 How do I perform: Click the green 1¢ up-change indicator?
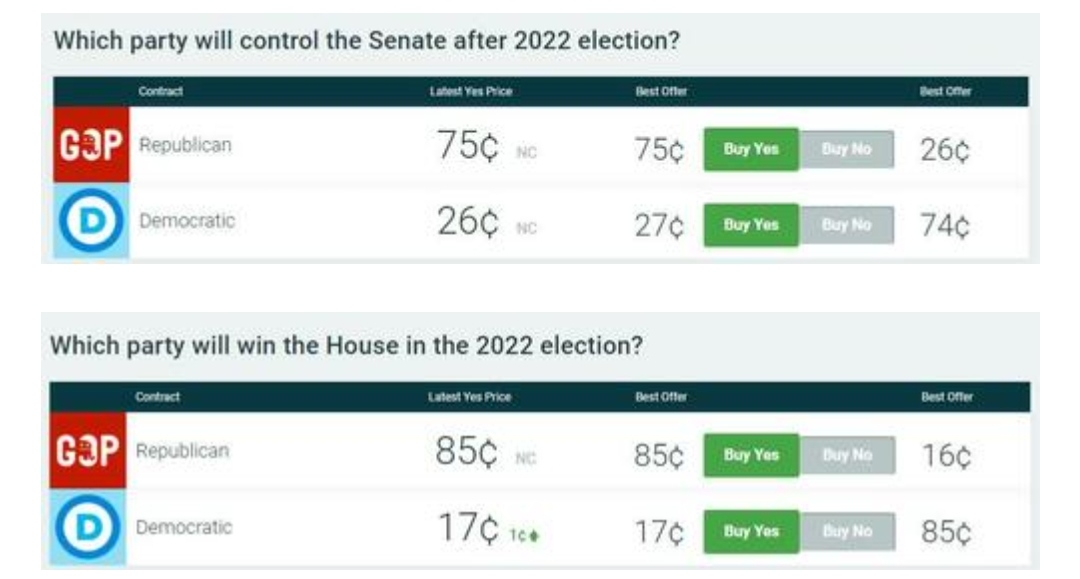click(x=523, y=535)
